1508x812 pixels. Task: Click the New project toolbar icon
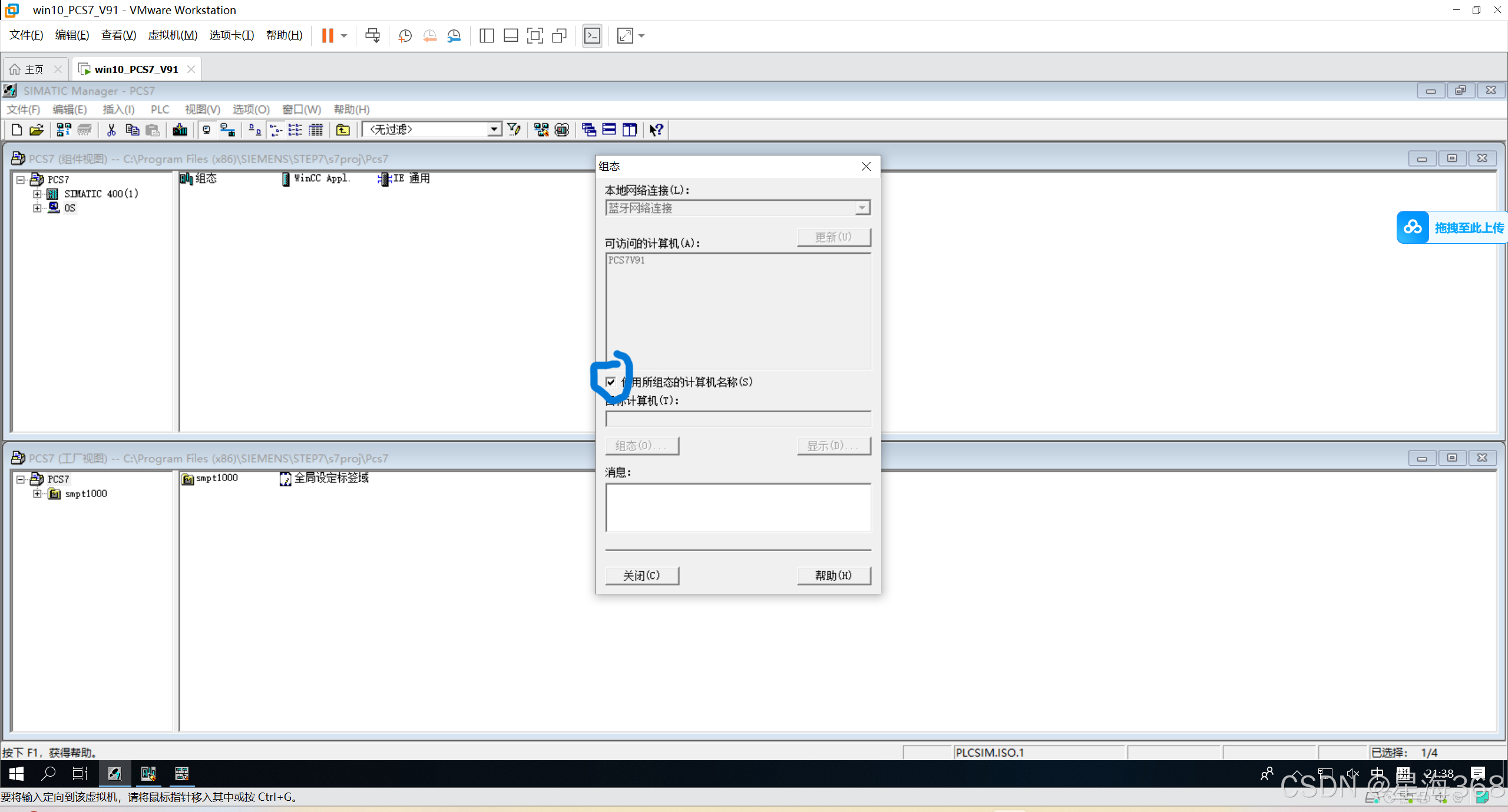tap(16, 130)
